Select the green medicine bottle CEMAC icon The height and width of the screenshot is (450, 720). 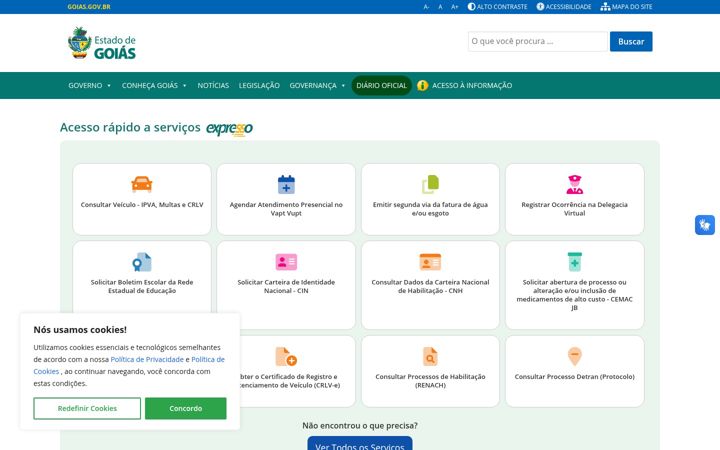point(574,262)
